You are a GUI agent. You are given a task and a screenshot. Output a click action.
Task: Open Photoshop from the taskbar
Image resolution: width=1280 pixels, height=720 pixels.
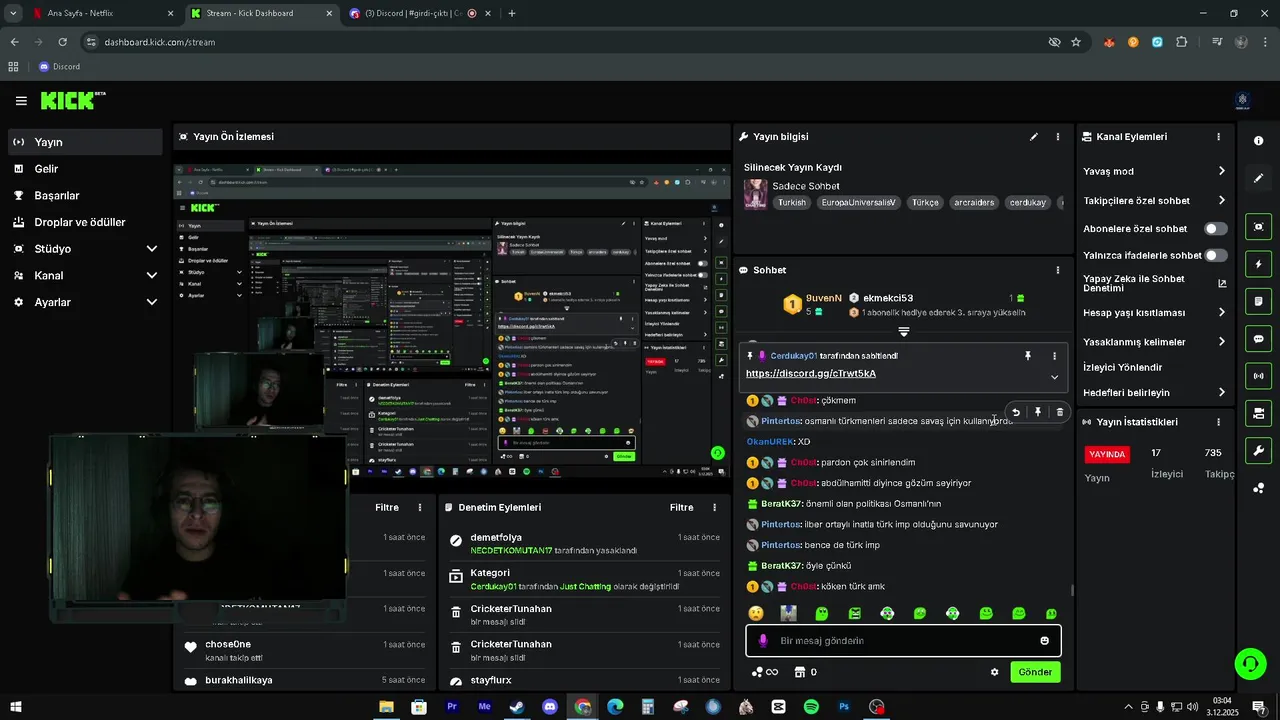pos(844,707)
